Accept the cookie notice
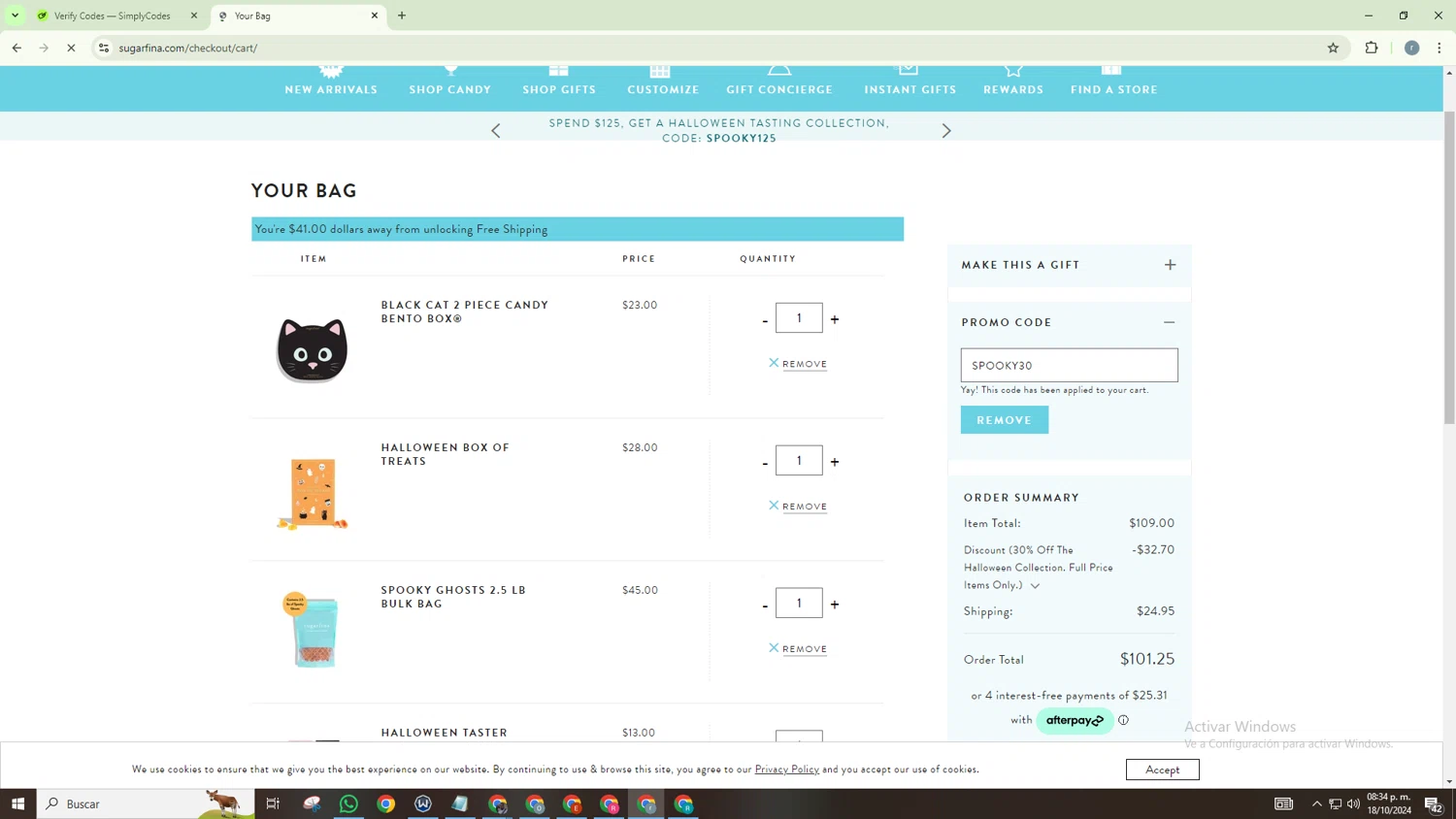This screenshot has width=1456, height=819. pos(1162,770)
